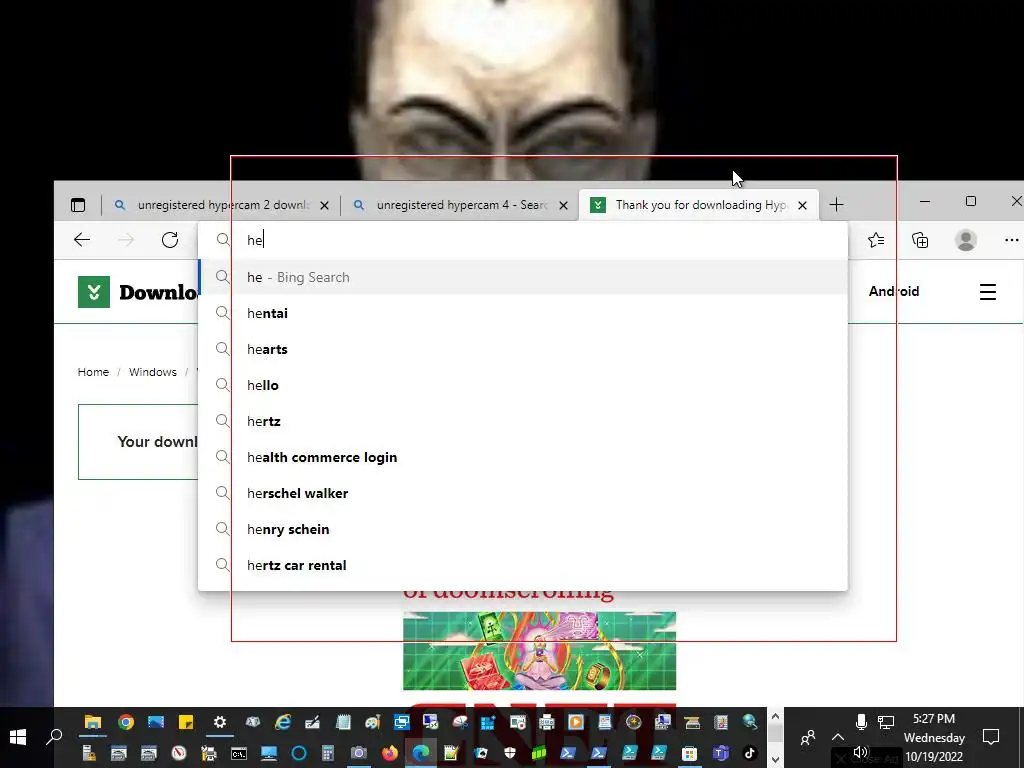This screenshot has width=1024, height=768.
Task: Open Microsoft Teams from taskbar
Action: [720, 753]
